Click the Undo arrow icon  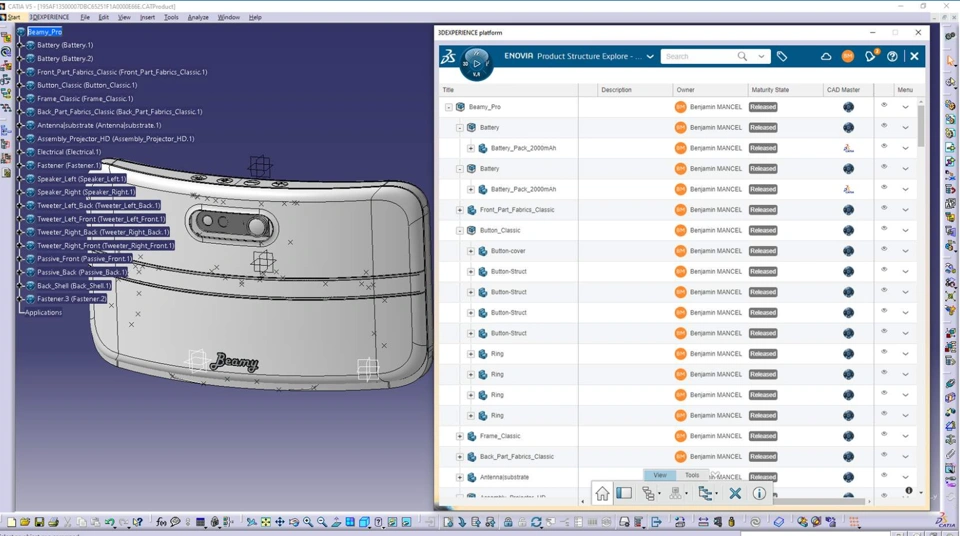(x=110, y=523)
